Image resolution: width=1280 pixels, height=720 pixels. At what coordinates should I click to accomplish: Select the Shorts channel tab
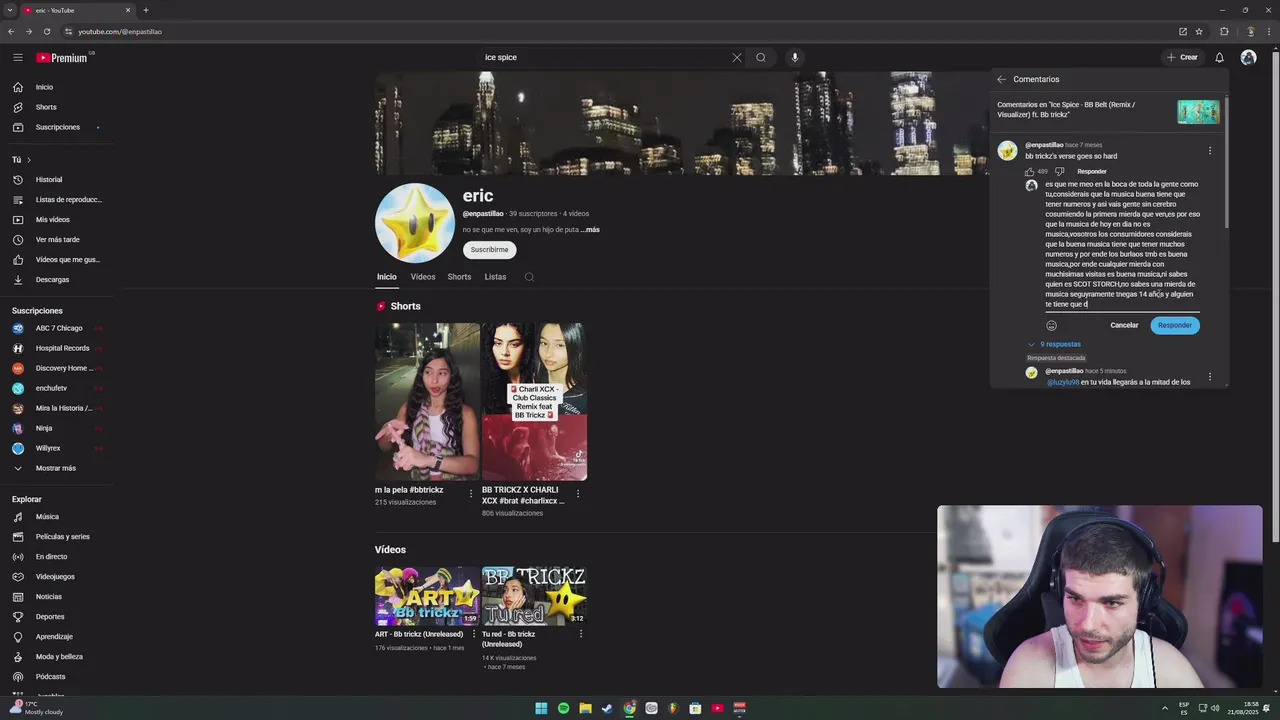459,277
